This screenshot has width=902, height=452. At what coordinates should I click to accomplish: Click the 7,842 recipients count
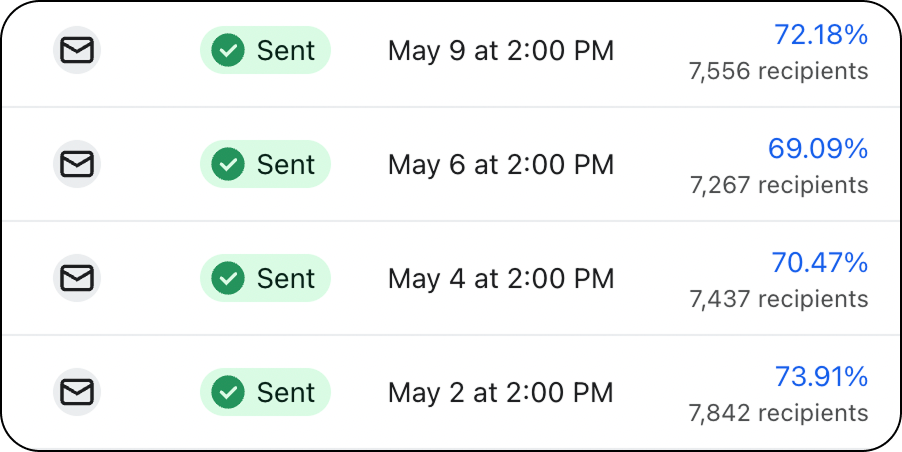pyautogui.click(x=779, y=413)
